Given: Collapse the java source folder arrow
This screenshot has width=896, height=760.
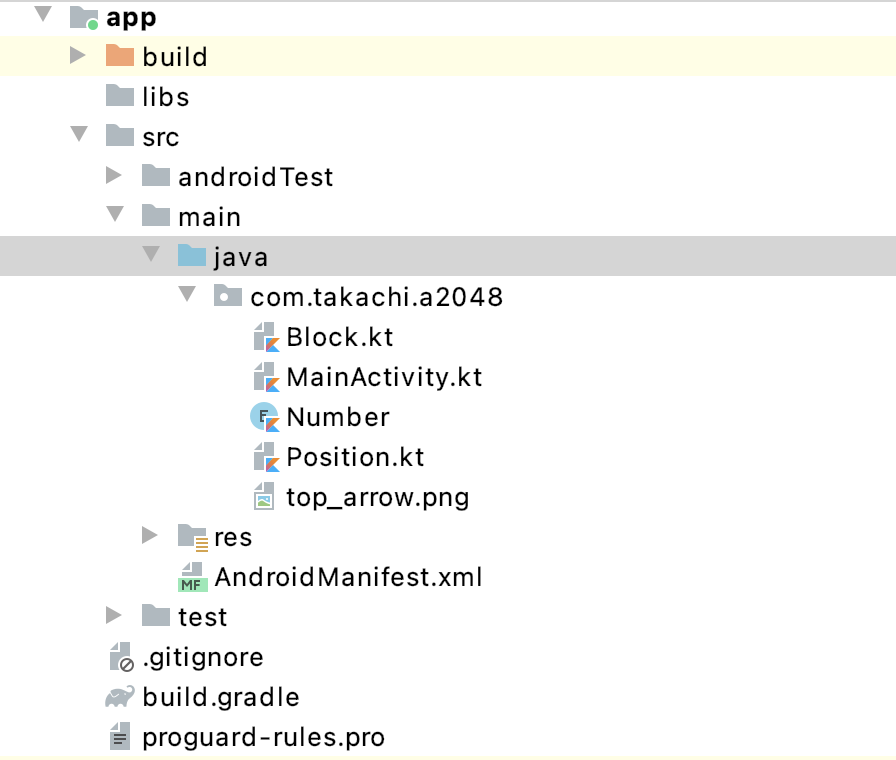Looking at the screenshot, I should coord(151,255).
